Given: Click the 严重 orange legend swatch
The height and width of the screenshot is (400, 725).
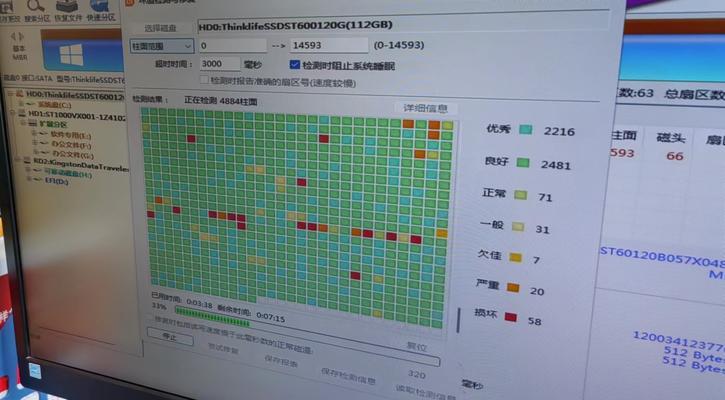Looking at the screenshot, I should click(513, 288).
